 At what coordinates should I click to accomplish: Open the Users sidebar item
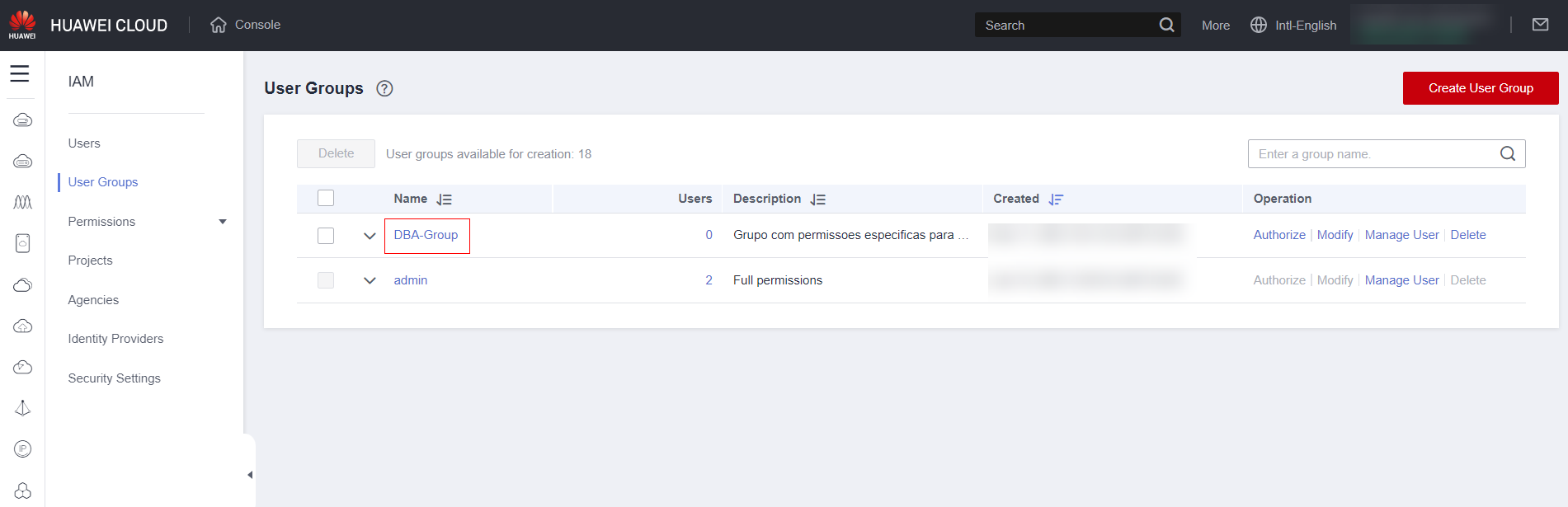tap(84, 143)
